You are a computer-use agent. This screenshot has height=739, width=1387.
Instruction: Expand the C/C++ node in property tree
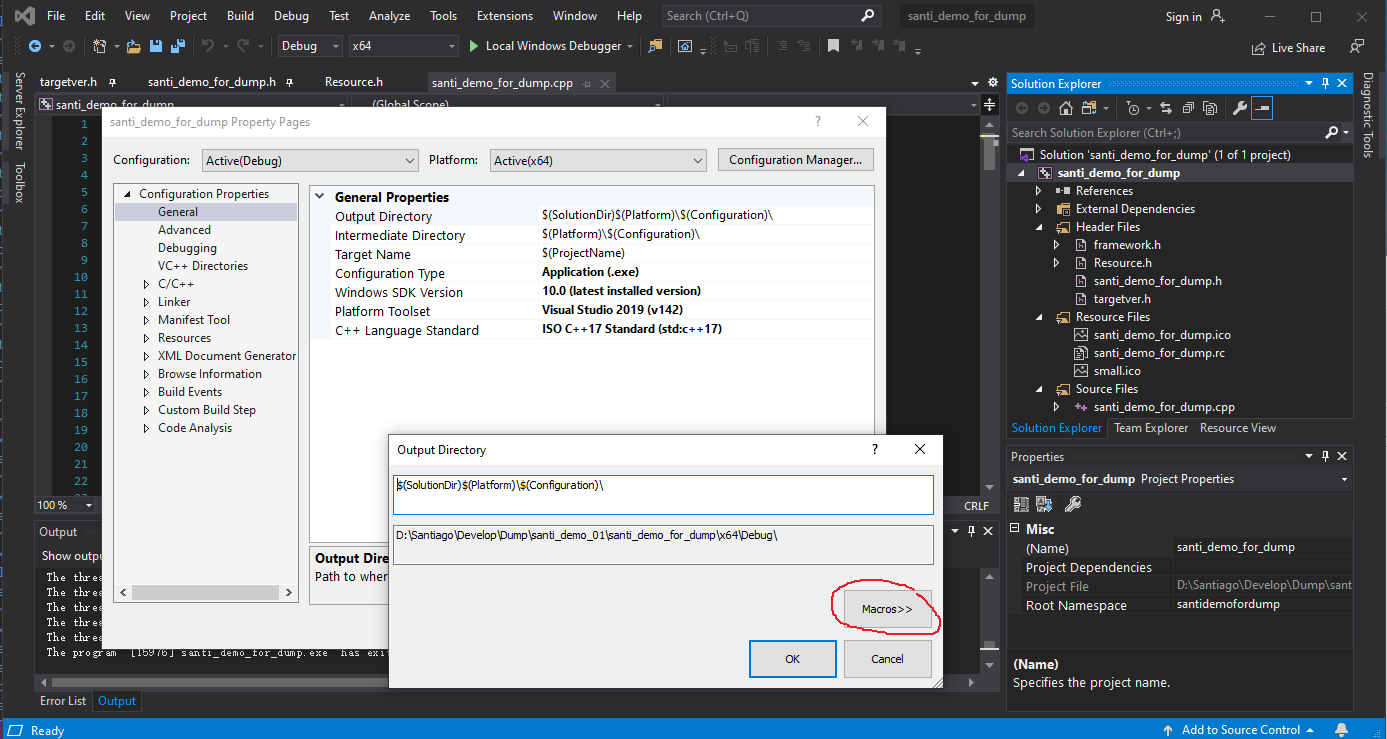tap(148, 284)
